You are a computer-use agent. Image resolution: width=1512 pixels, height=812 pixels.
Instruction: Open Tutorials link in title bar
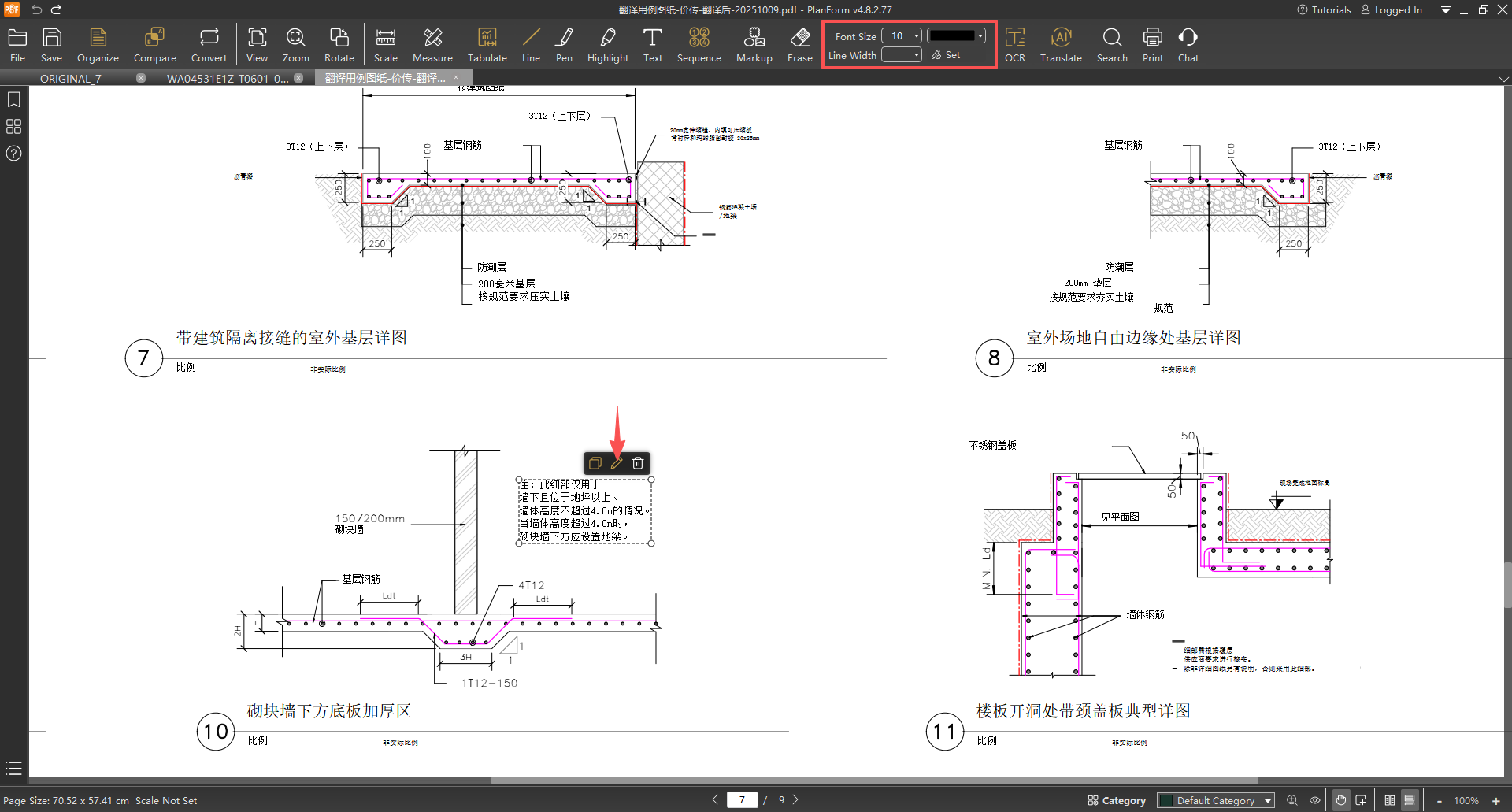click(1325, 9)
